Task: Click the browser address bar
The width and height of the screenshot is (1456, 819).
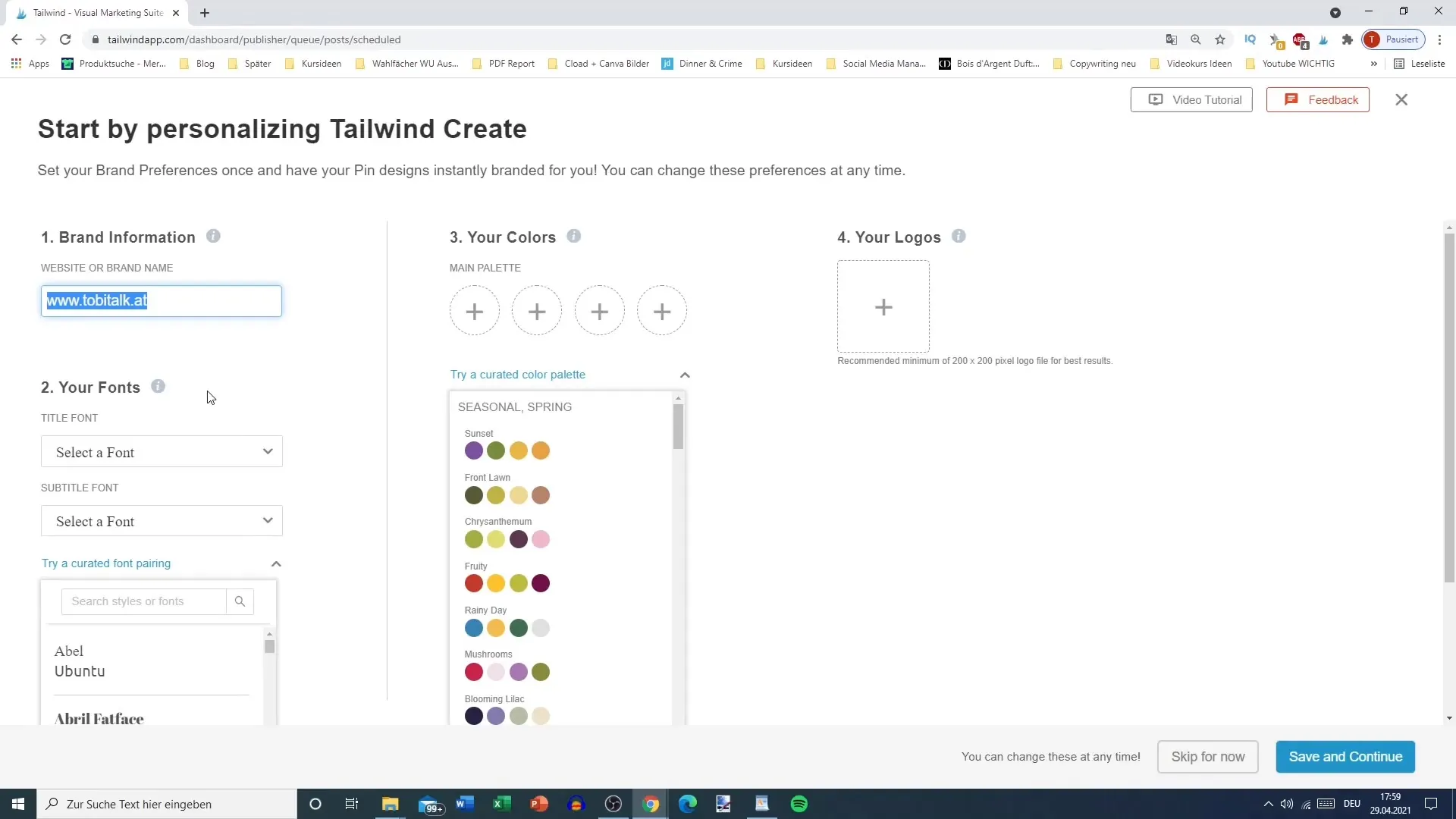Action: tap(622, 39)
